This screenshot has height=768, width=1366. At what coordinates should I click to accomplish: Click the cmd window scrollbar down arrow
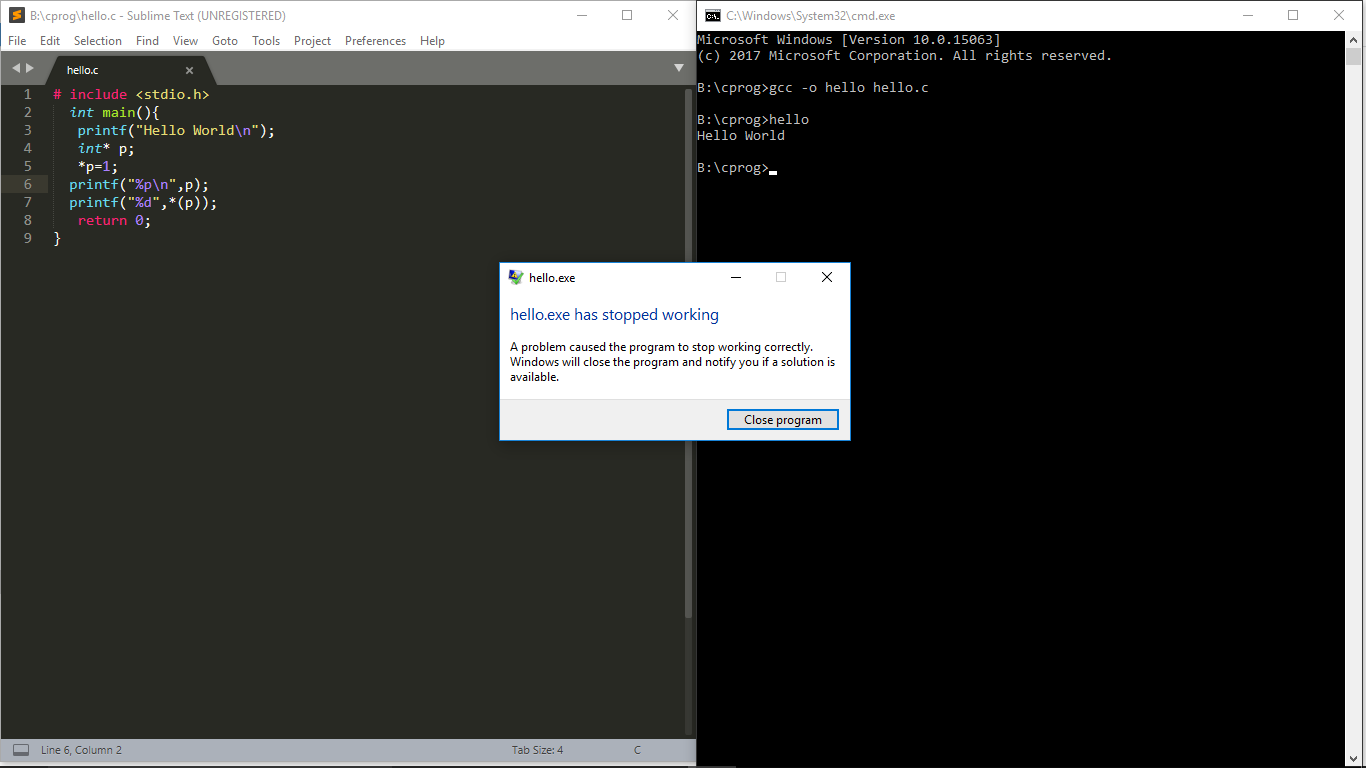[x=1354, y=757]
